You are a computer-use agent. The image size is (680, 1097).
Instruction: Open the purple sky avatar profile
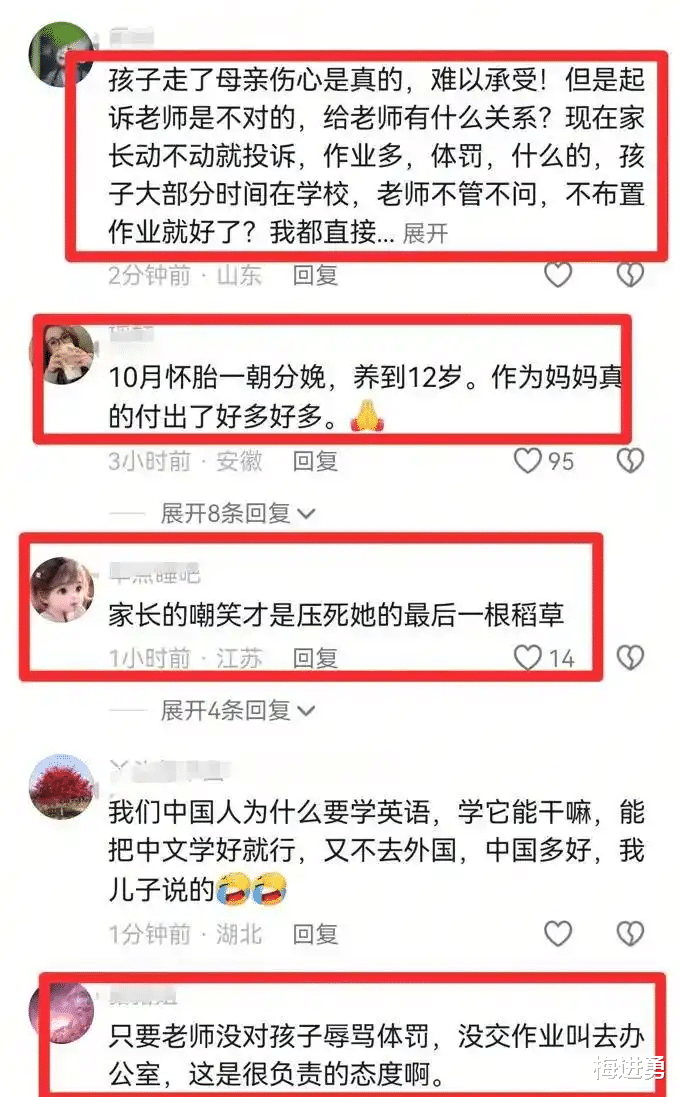pyautogui.click(x=62, y=1014)
